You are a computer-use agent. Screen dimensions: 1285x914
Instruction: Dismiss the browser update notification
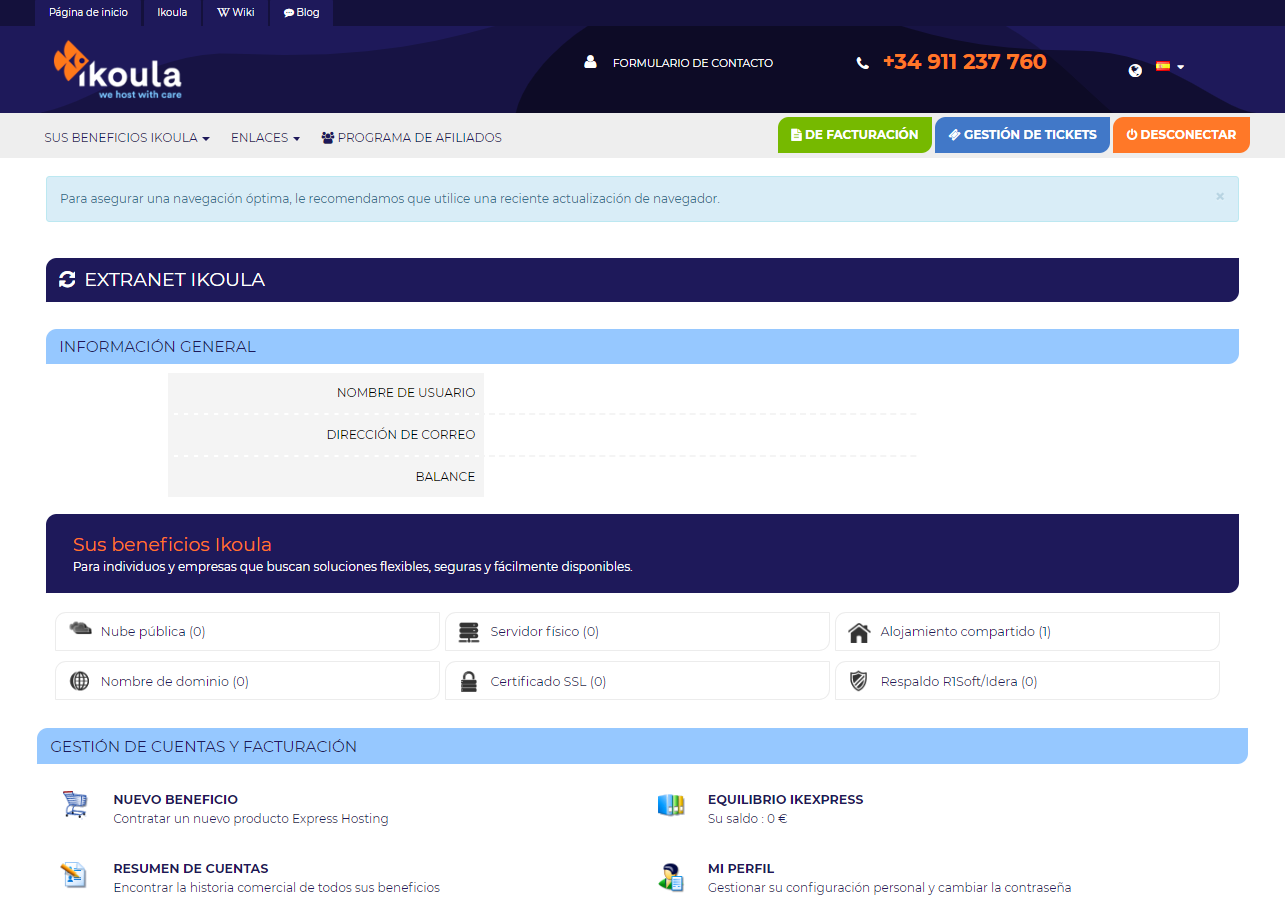(x=1219, y=198)
